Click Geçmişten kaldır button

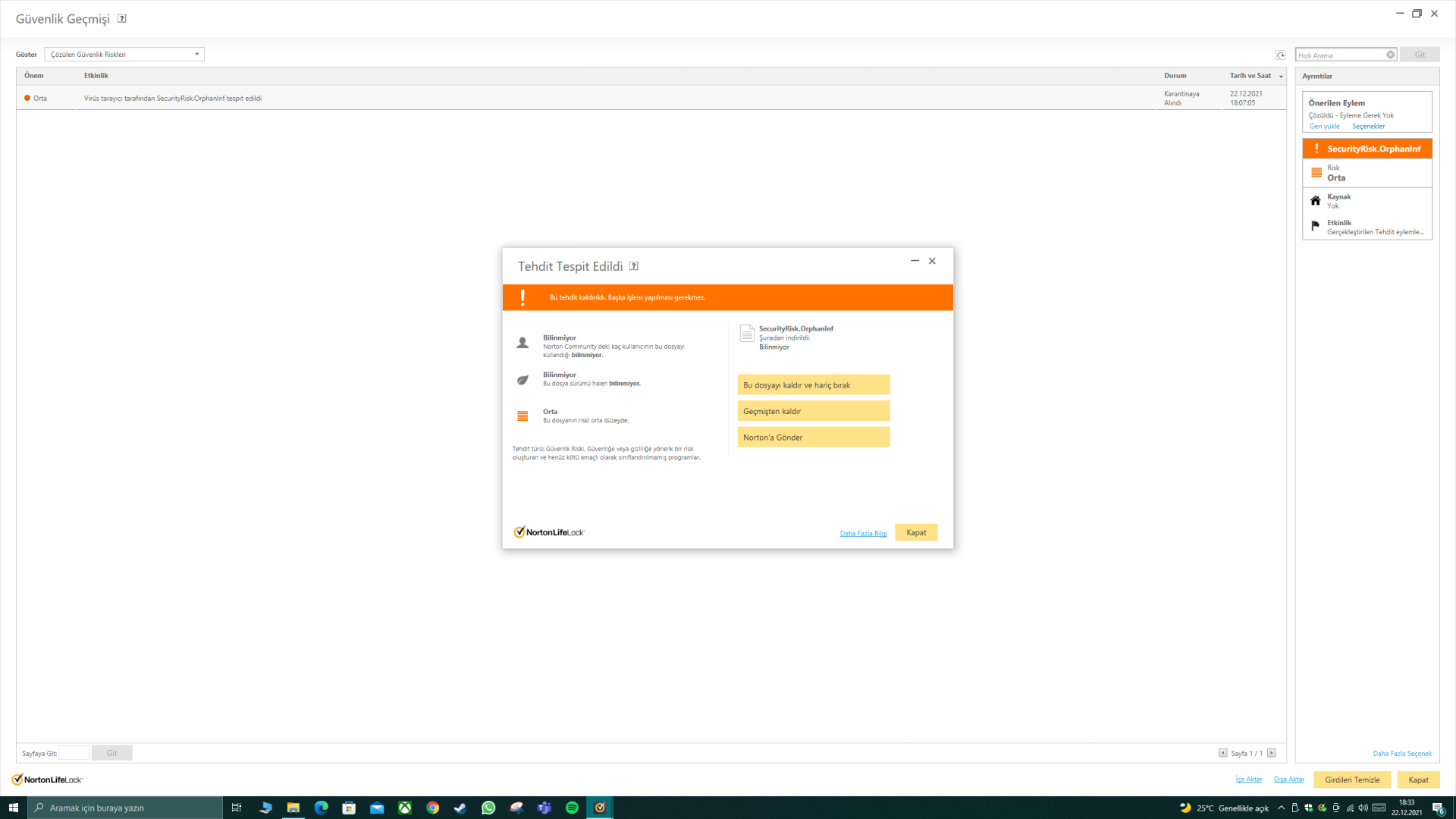point(813,411)
